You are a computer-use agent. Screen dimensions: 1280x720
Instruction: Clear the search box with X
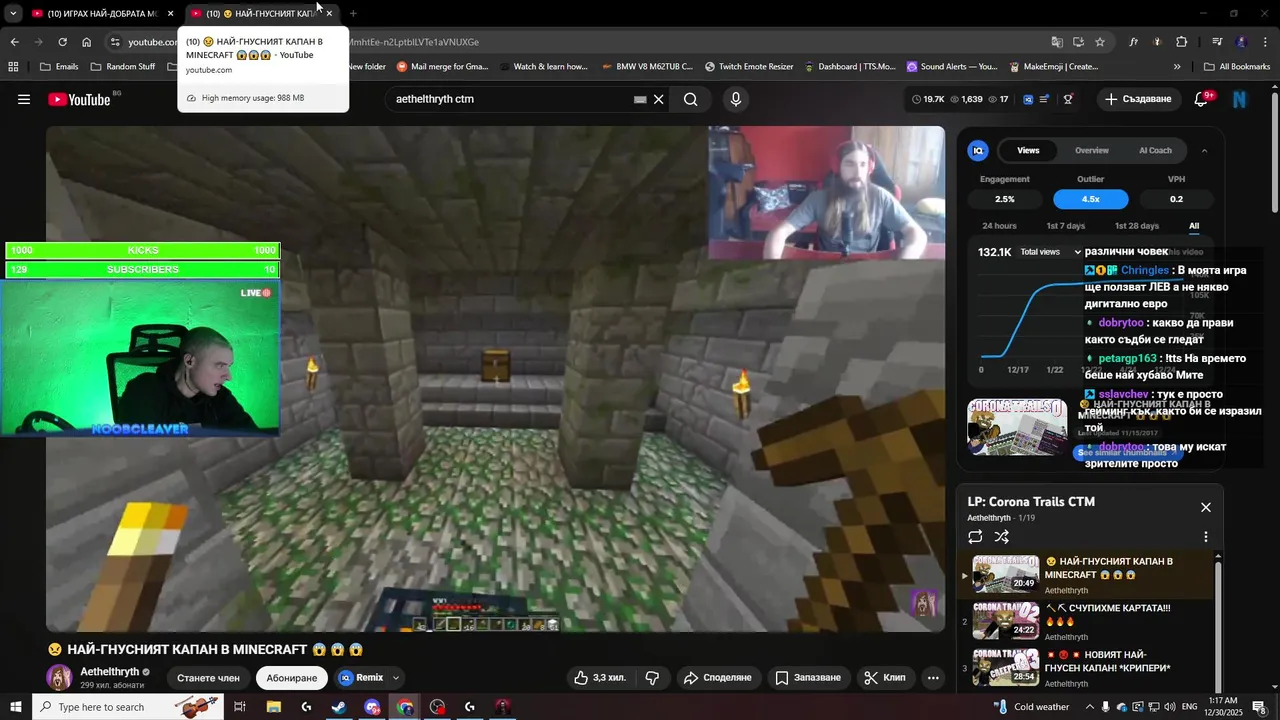click(x=659, y=99)
